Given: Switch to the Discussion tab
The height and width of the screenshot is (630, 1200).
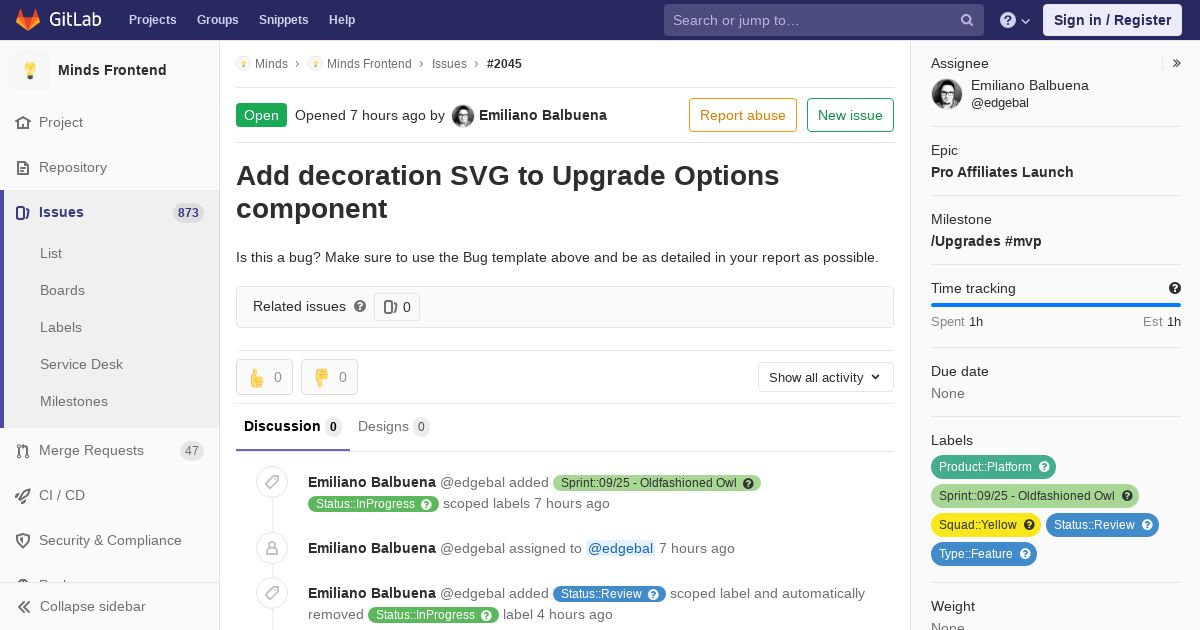Looking at the screenshot, I should tap(293, 427).
